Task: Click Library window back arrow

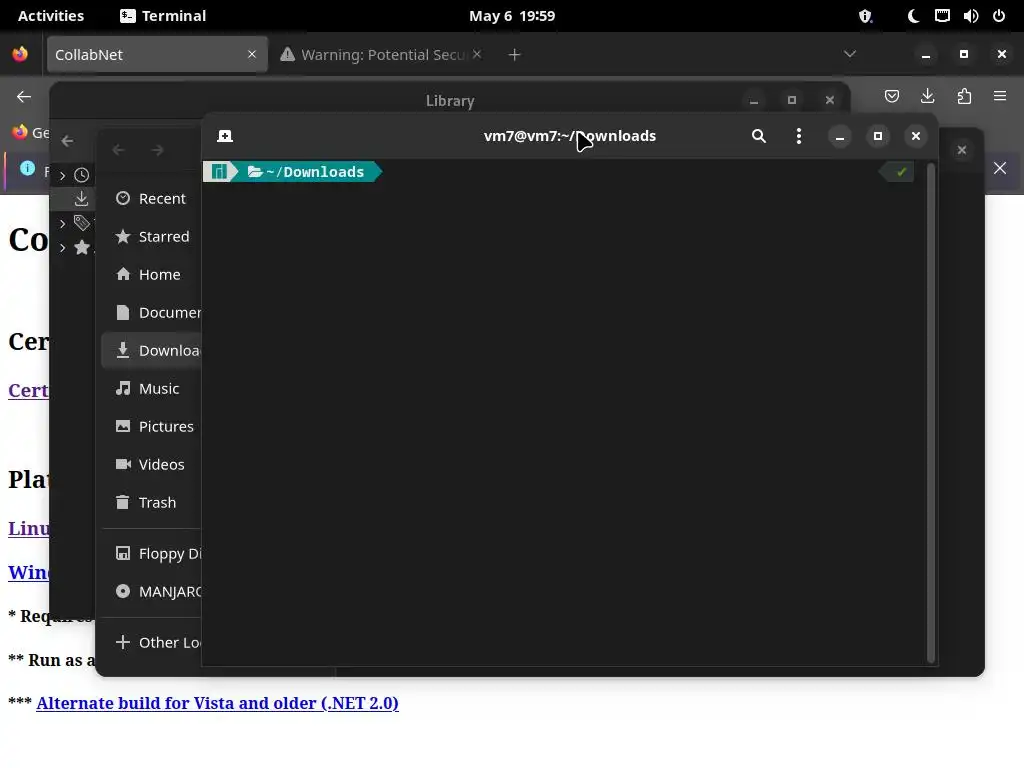Action: click(x=67, y=140)
